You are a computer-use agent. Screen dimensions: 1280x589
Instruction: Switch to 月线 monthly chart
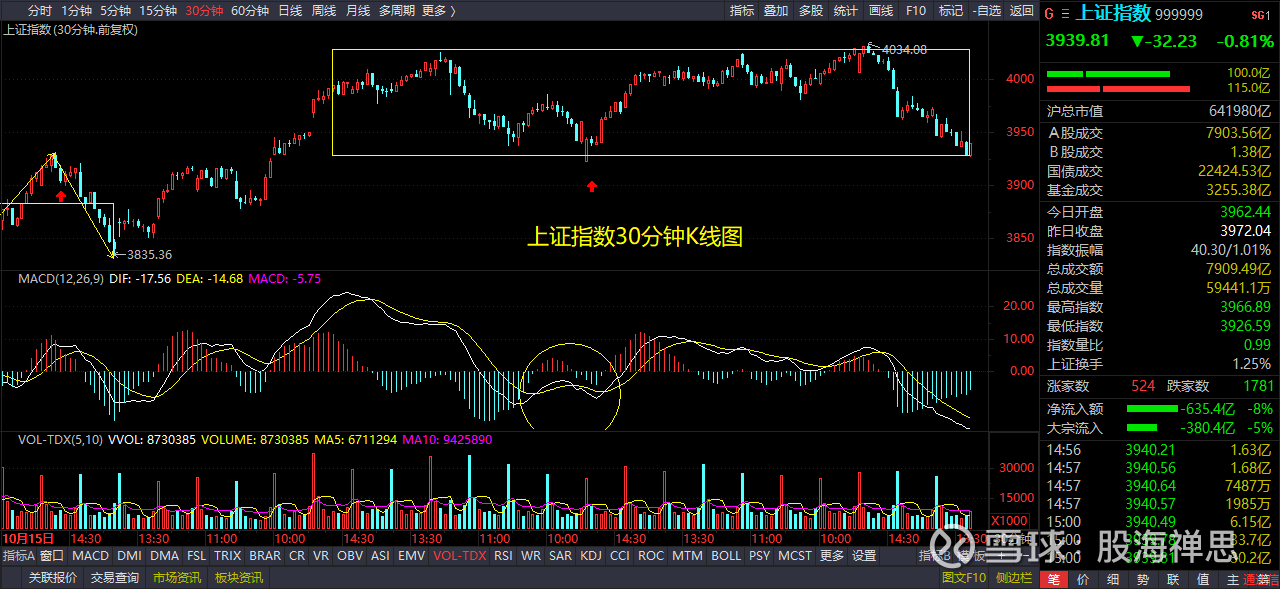click(x=358, y=11)
